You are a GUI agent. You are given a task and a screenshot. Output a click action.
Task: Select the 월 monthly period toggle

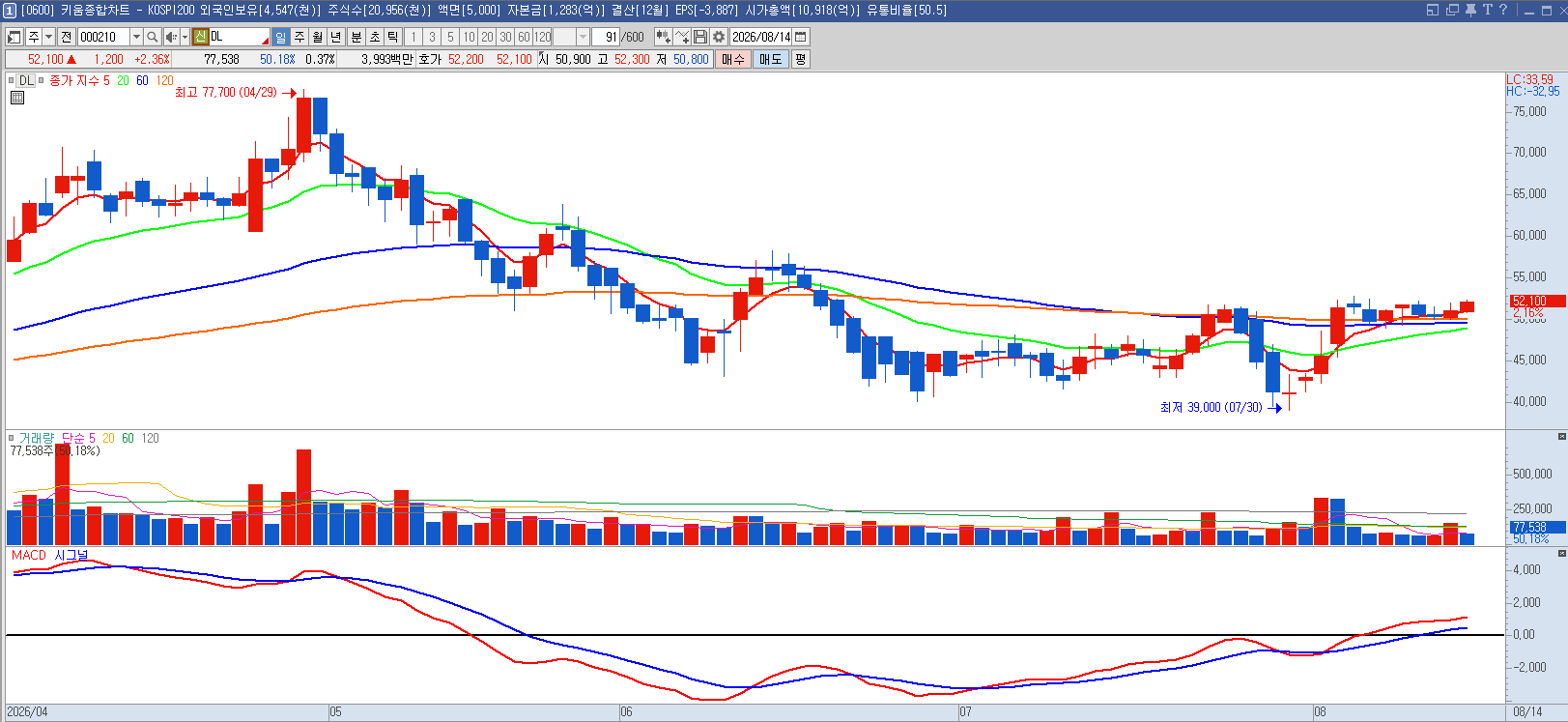318,37
